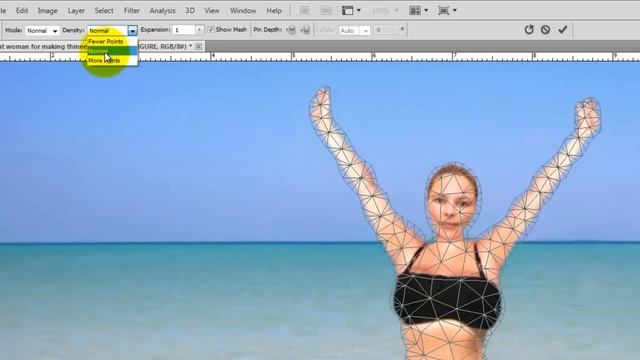Click the Arrange Documents icon

415,11
